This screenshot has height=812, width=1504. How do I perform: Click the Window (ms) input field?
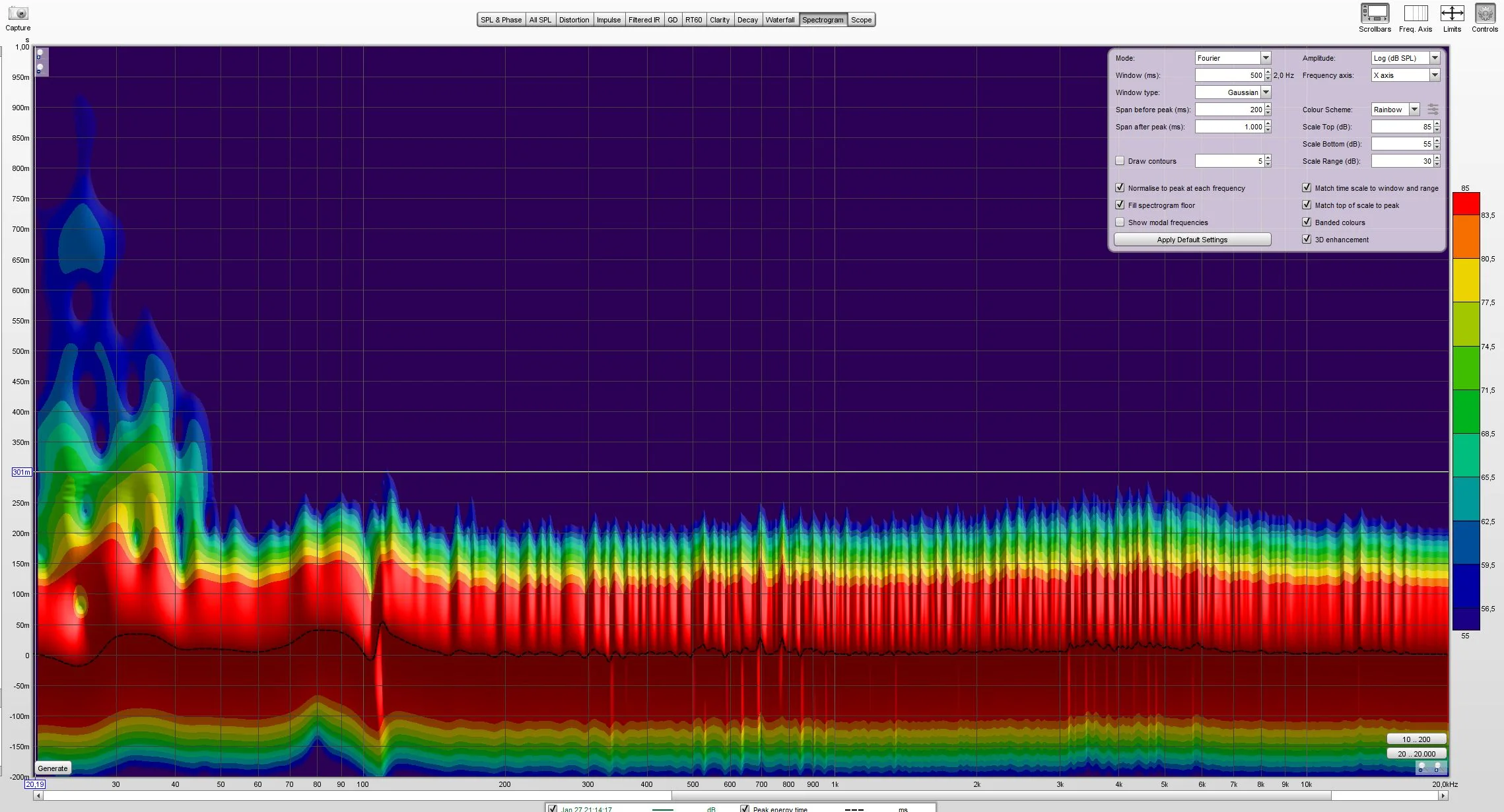pos(1229,75)
